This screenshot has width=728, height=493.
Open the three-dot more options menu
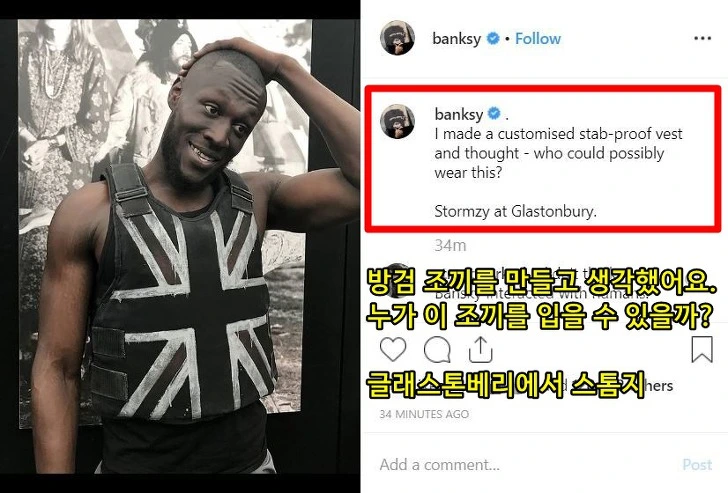click(702, 39)
